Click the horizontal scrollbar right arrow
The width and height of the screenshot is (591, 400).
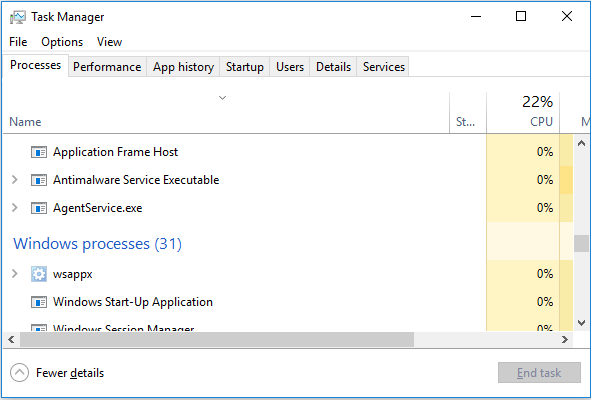(565, 340)
